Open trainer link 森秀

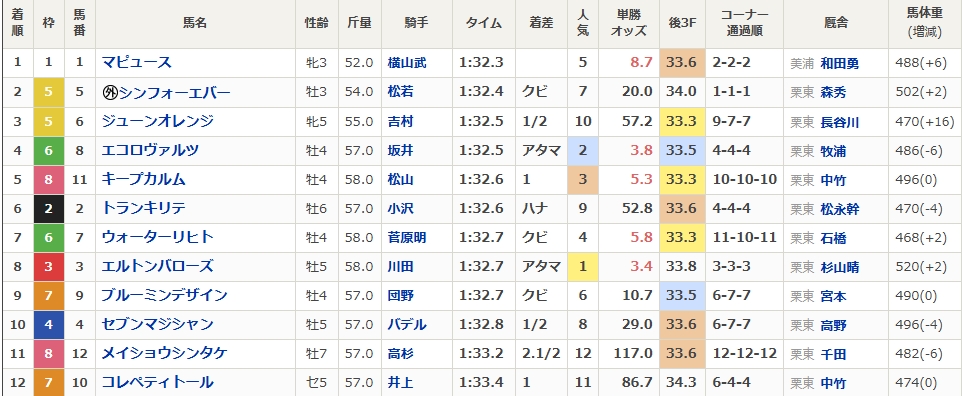(x=833, y=93)
